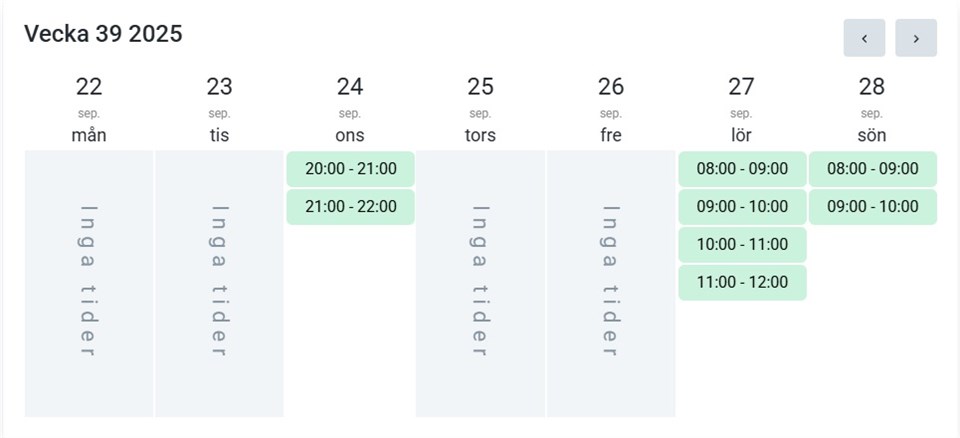The image size is (960, 438).
Task: Go to previous week using left chevron
Action: [x=864, y=38]
